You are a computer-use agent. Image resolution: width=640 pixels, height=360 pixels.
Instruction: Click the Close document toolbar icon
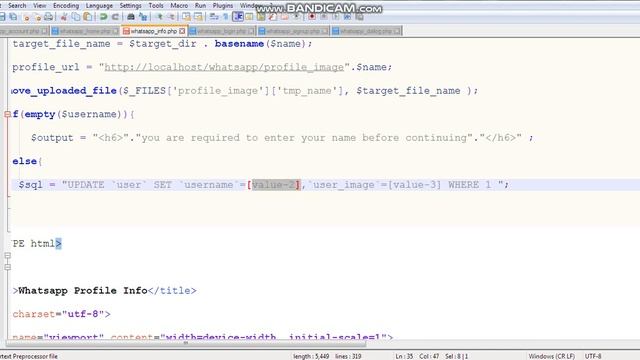(x=27, y=17)
